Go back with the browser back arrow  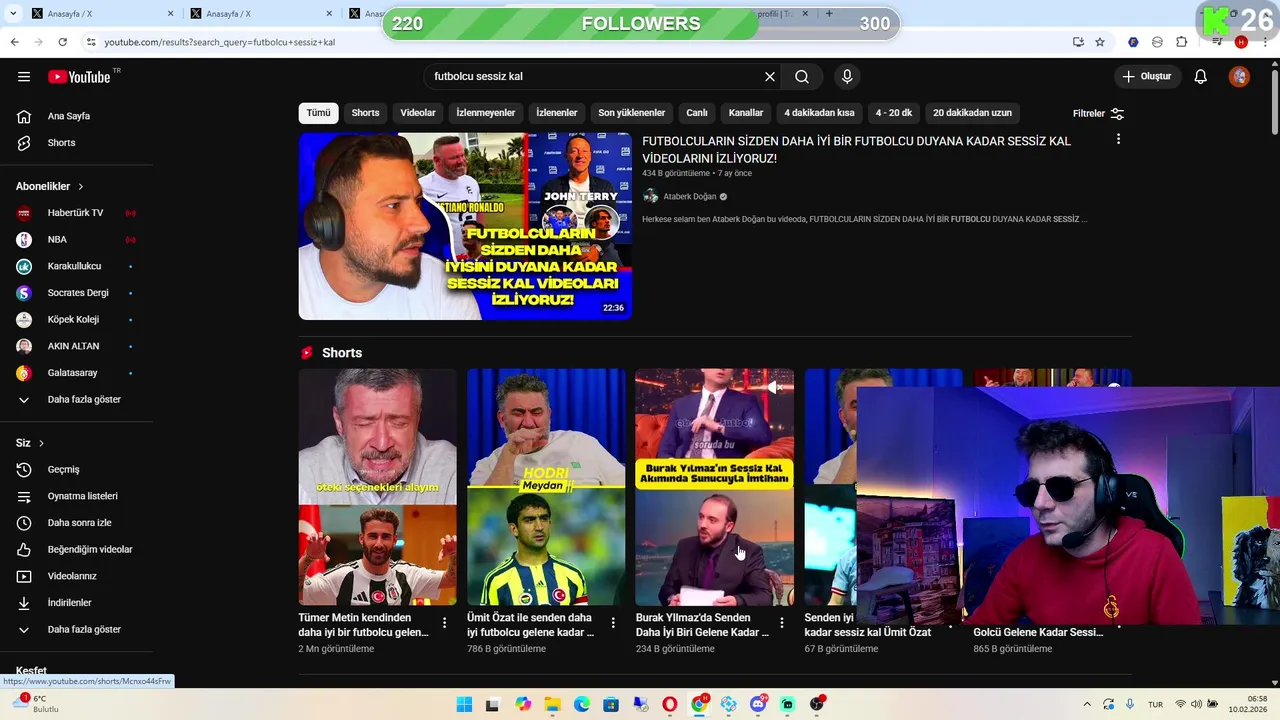pos(14,42)
